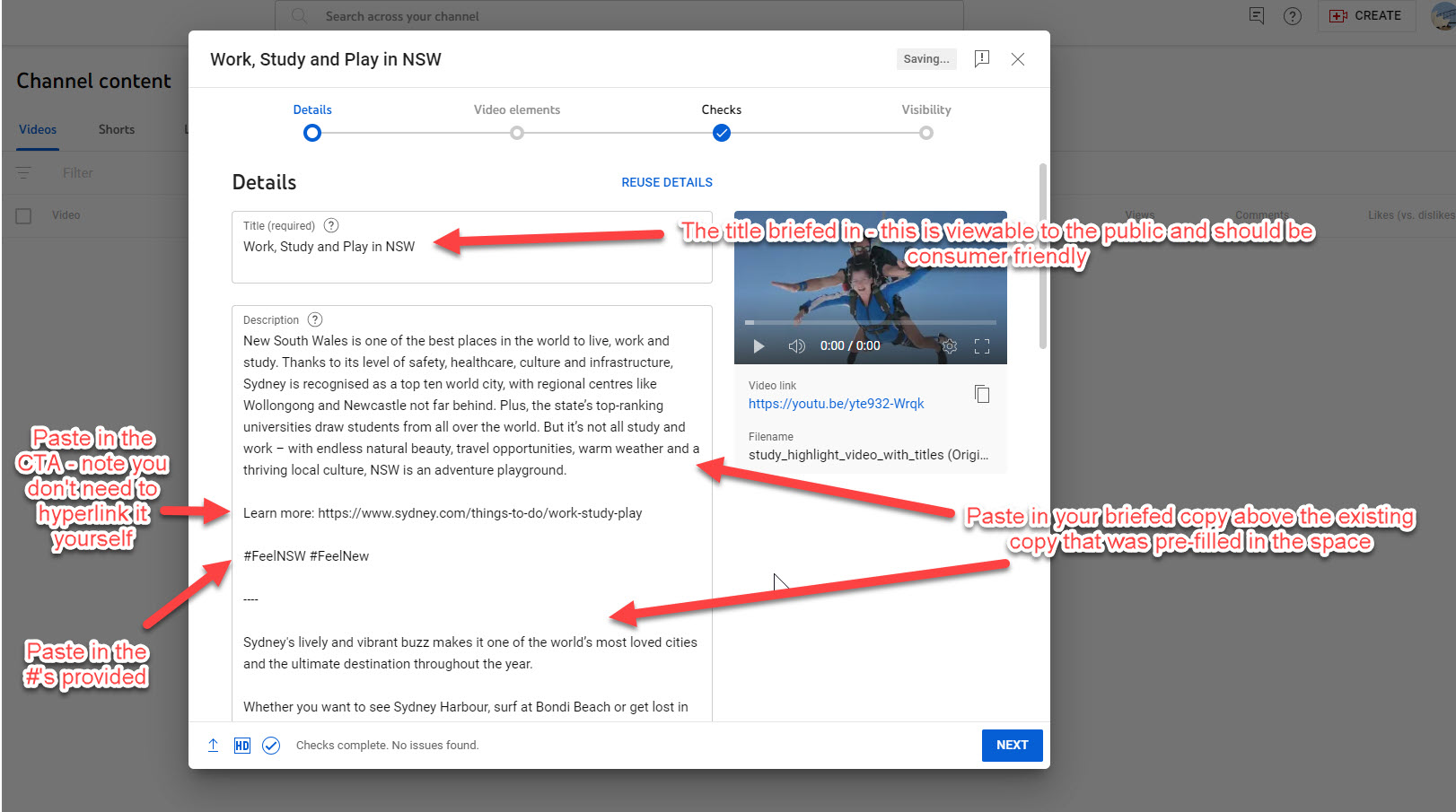Click the checks complete checkmark icon
The height and width of the screenshot is (812, 1456).
271,746
